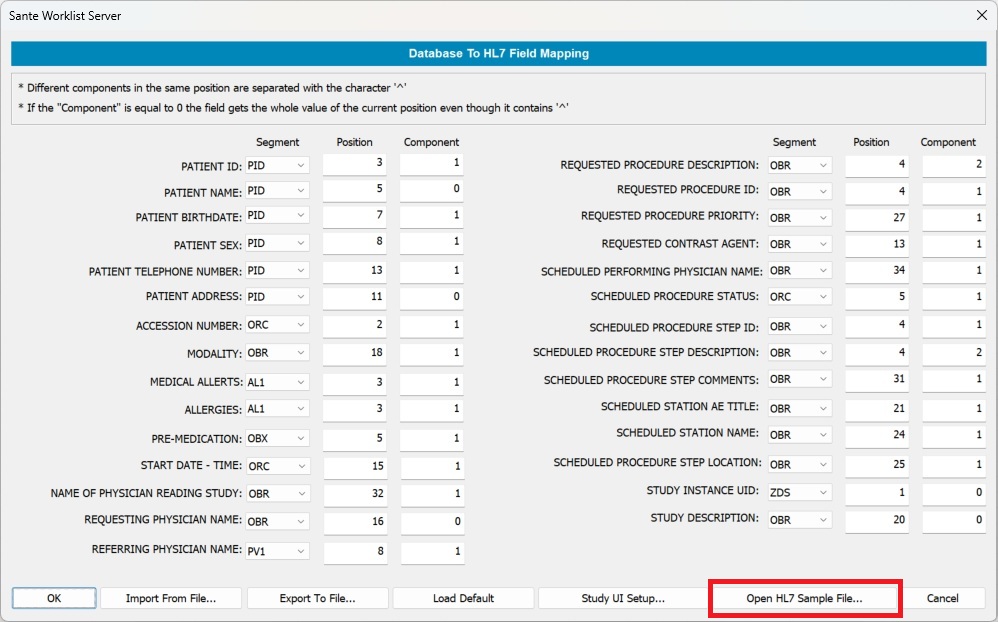Open Patient Name segment dropdown
This screenshot has height=622, width=998.
point(277,190)
